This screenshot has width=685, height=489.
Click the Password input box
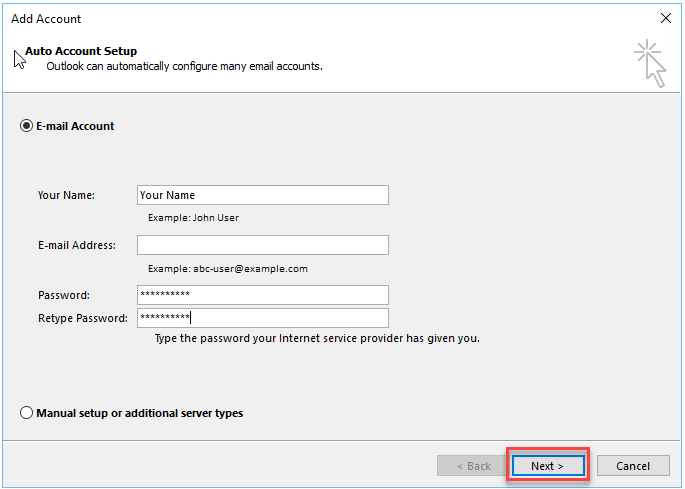(x=262, y=295)
